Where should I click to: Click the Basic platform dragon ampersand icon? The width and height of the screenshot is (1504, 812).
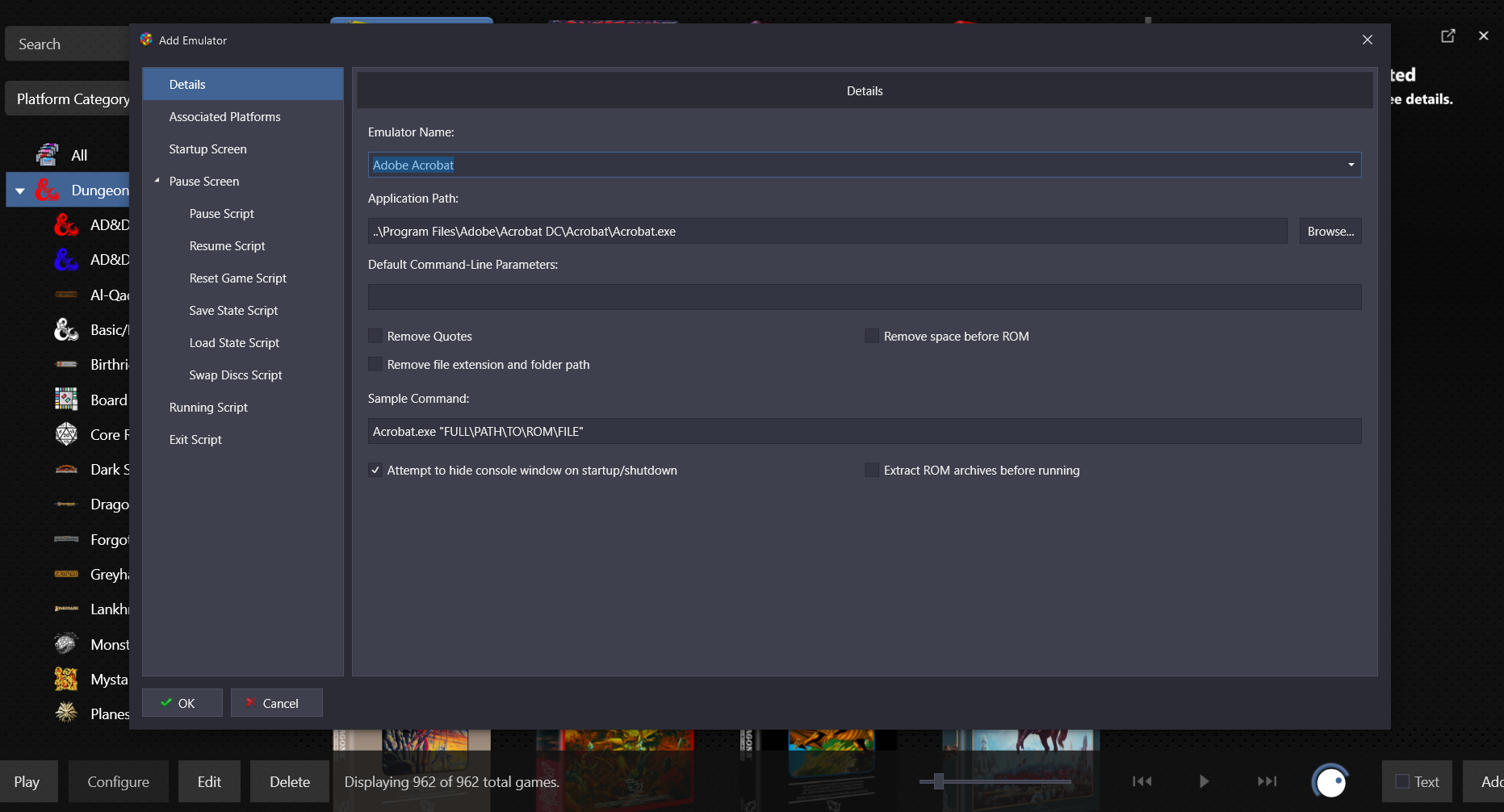66,329
